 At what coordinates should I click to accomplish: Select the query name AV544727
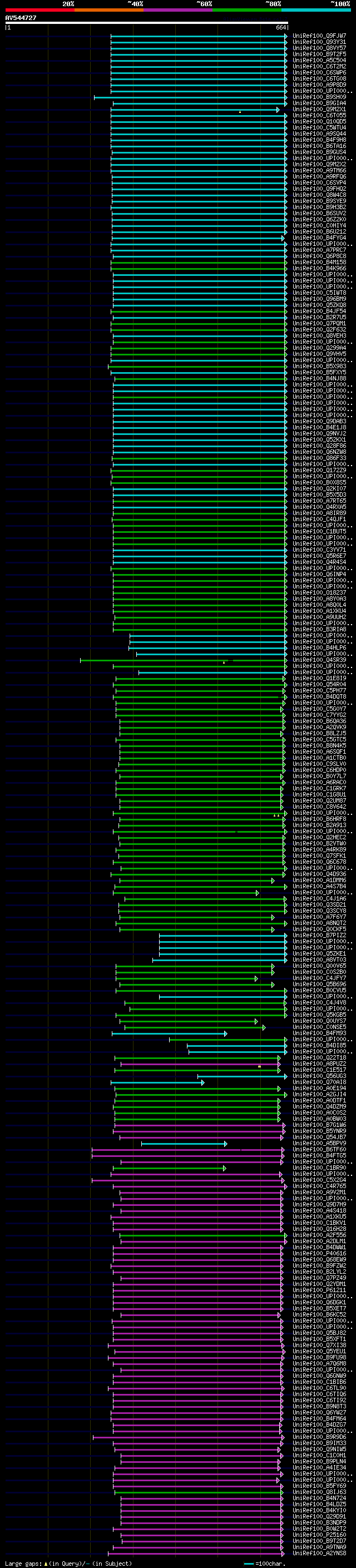coord(21,18)
